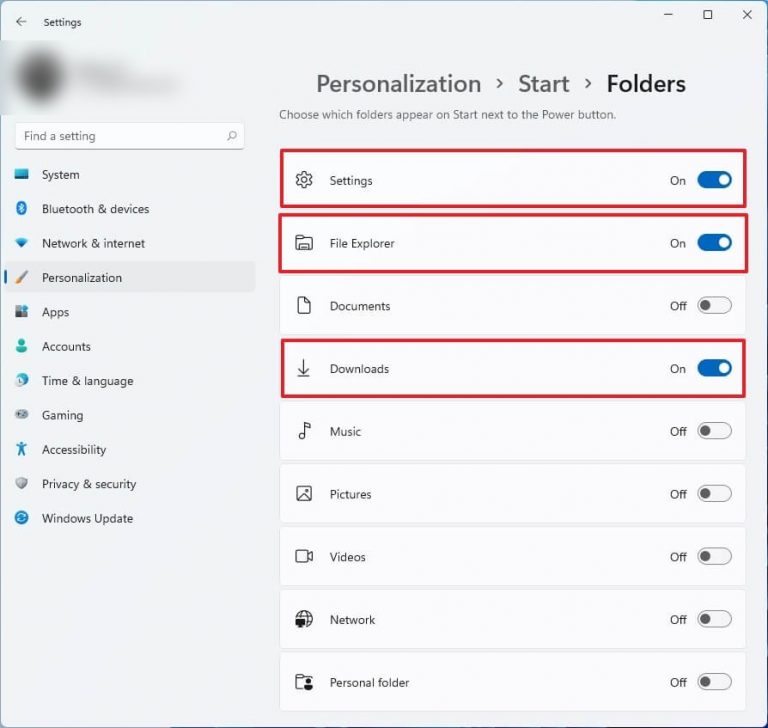Open Windows Update section label
Screen dimensions: 768x728
pyautogui.click(x=87, y=518)
